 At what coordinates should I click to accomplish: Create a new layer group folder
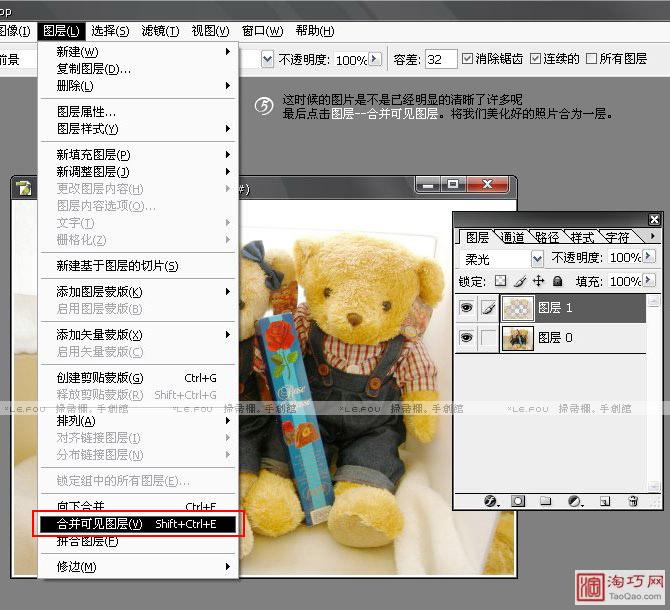[546, 500]
